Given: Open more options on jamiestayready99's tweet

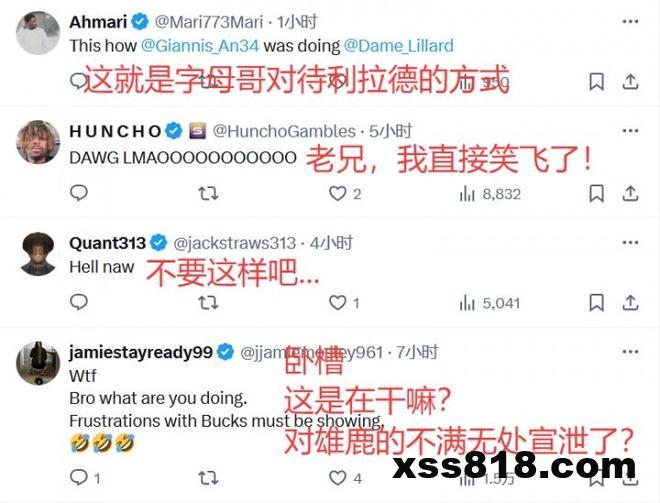Looking at the screenshot, I should [630, 352].
